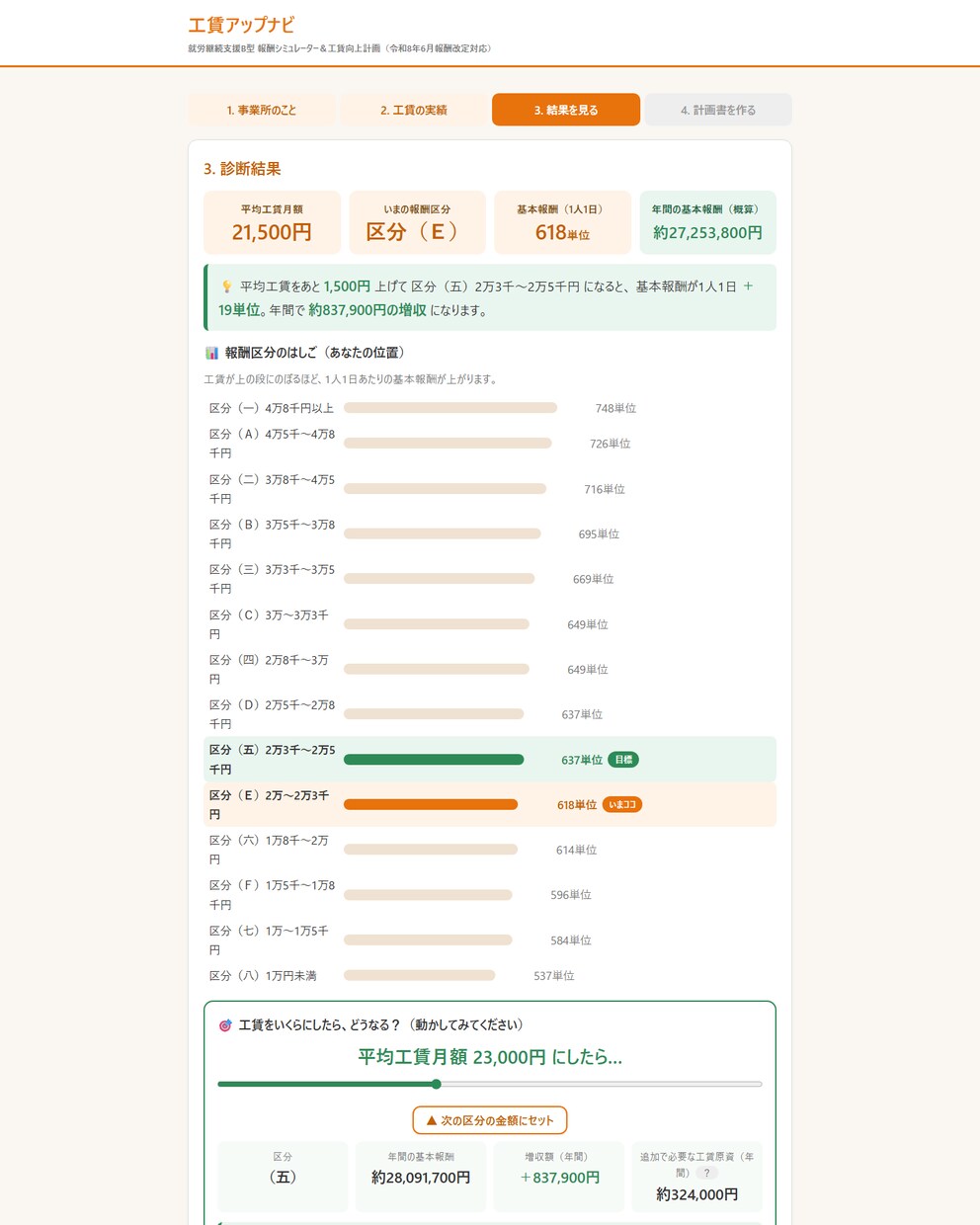Click row 区分(四)2万8千〜3万円
The height and width of the screenshot is (1225, 980).
click(490, 669)
